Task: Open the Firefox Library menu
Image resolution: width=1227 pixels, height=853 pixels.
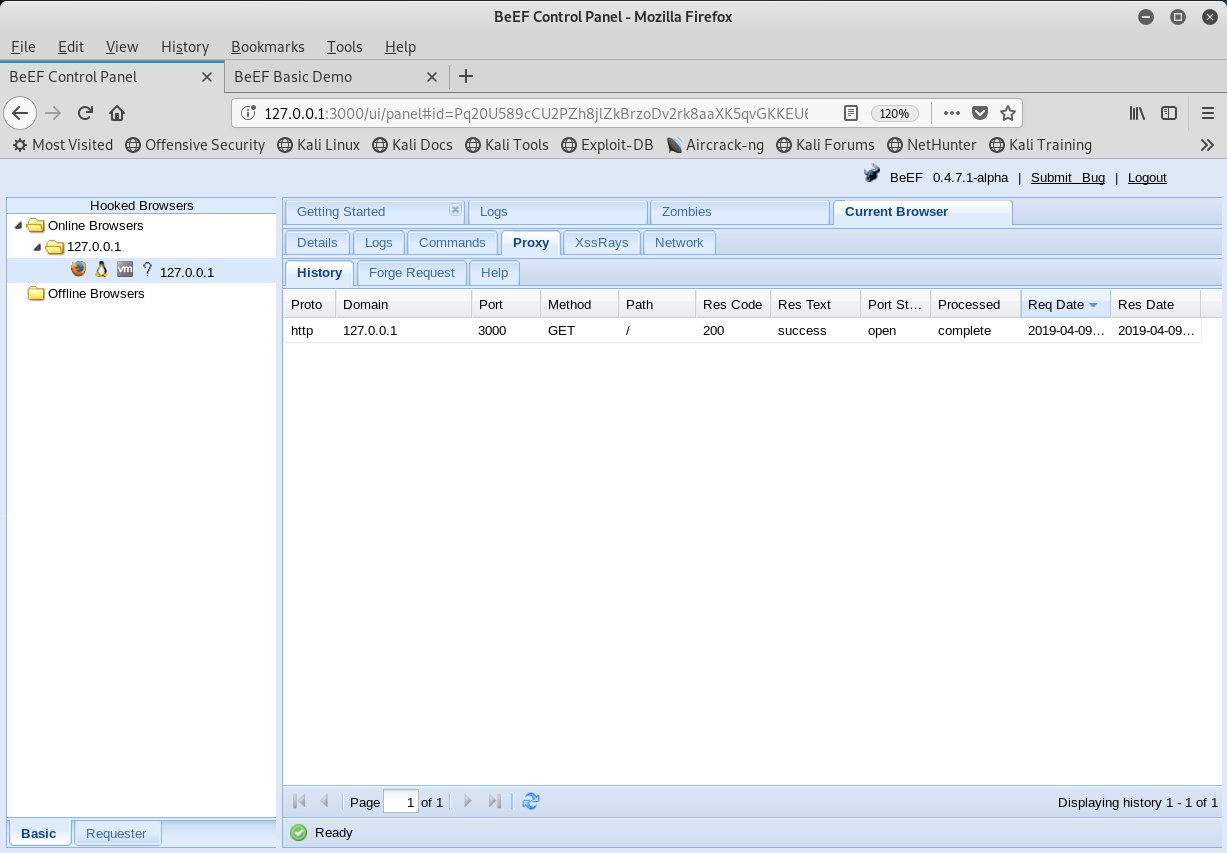Action: 1137,113
